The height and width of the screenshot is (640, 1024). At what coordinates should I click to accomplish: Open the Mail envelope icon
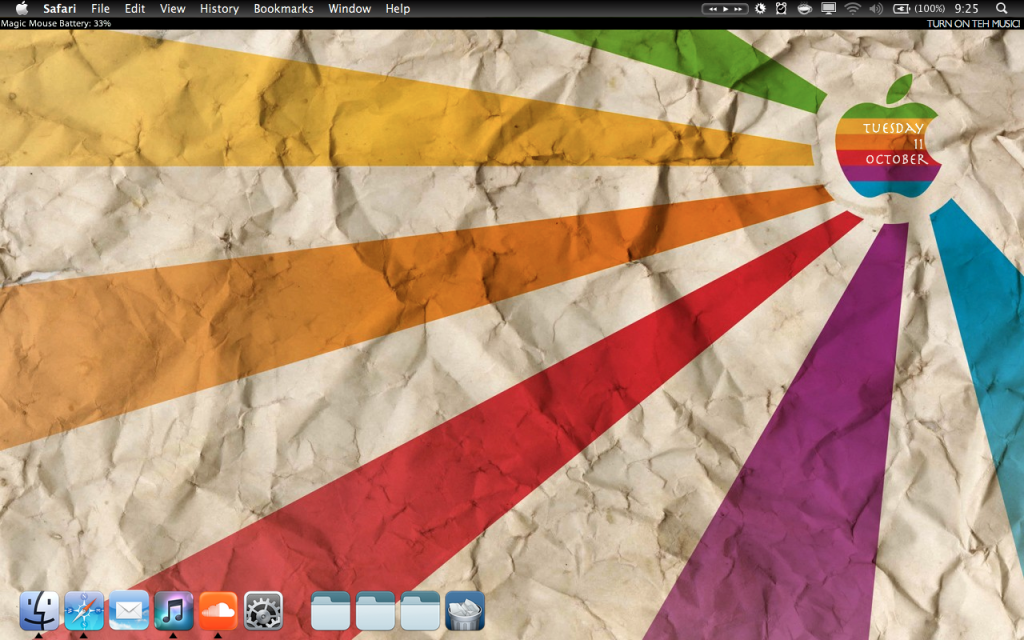(129, 611)
